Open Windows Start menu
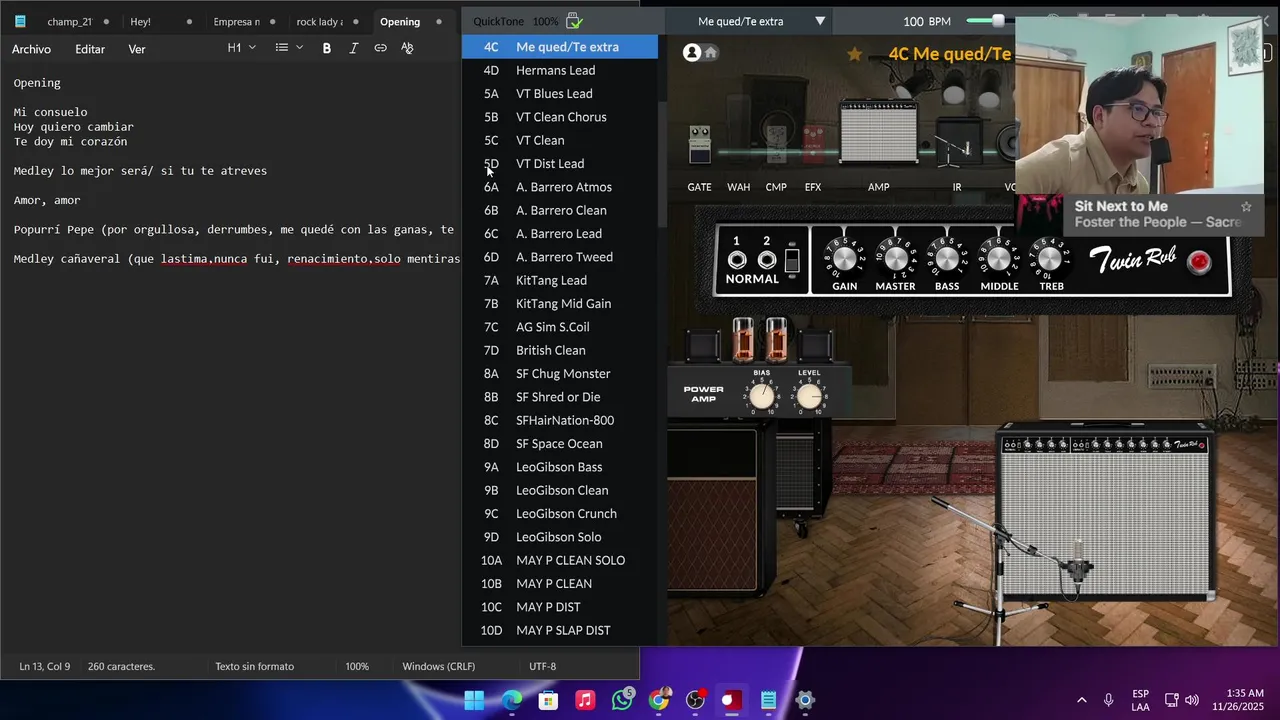This screenshot has height=720, width=1280. tap(474, 700)
